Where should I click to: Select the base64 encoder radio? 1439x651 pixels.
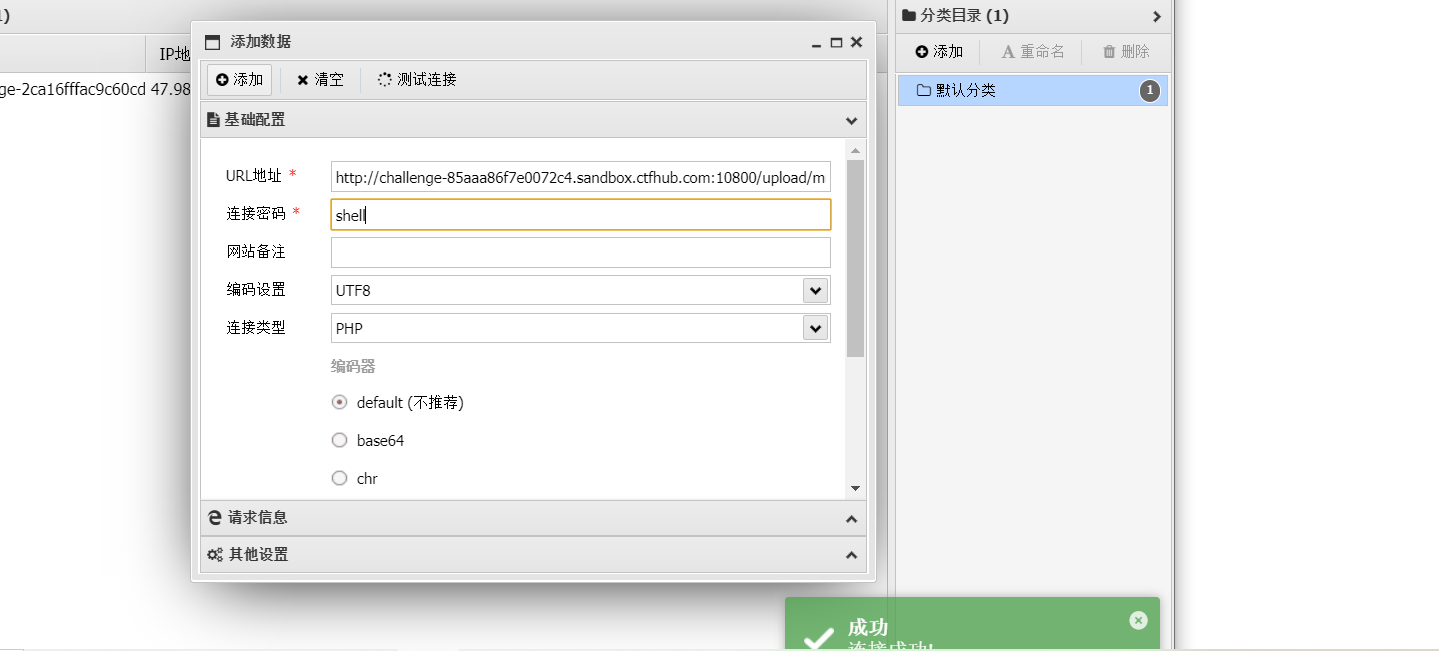pos(340,440)
